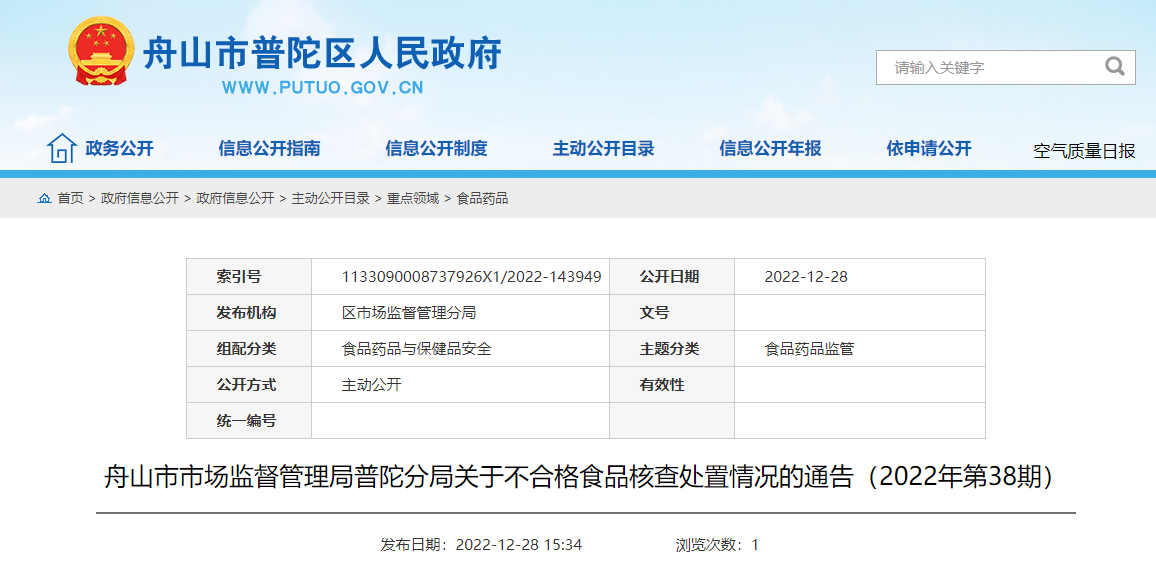Click the 主动公开目录 breadcrumb link

click(x=330, y=198)
